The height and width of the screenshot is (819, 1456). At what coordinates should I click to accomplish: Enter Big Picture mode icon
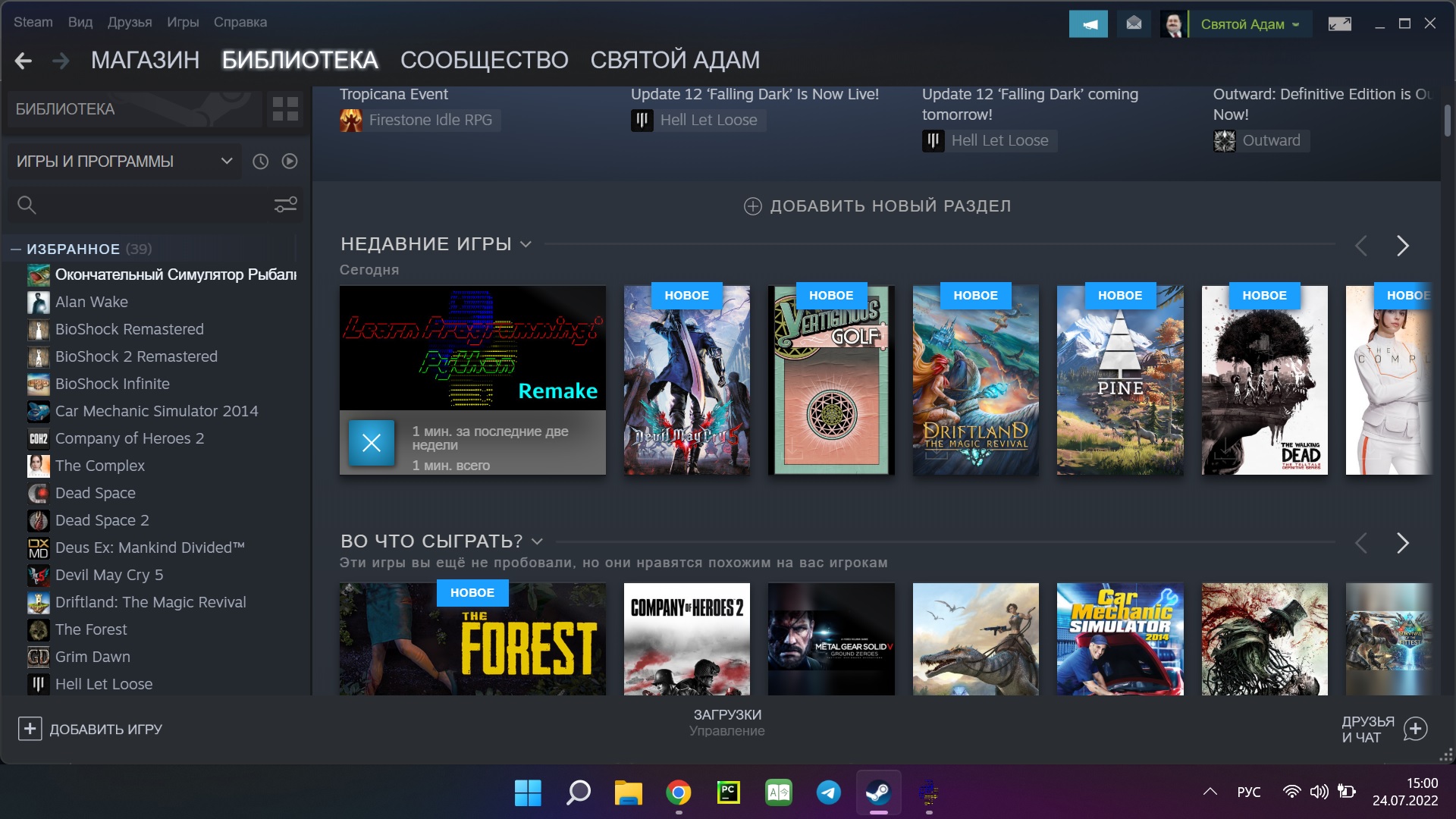[x=1339, y=24]
